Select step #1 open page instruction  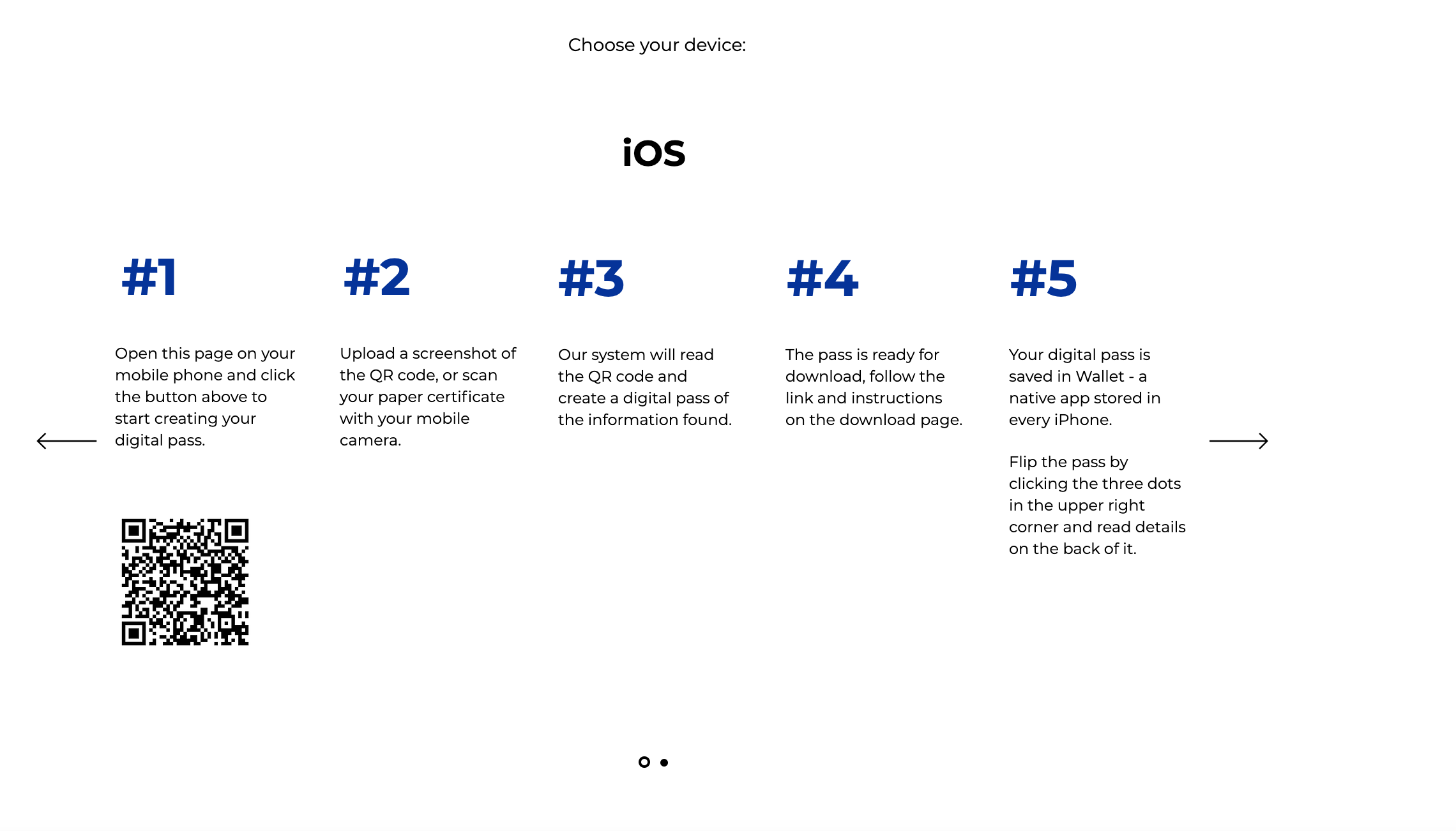(206, 396)
